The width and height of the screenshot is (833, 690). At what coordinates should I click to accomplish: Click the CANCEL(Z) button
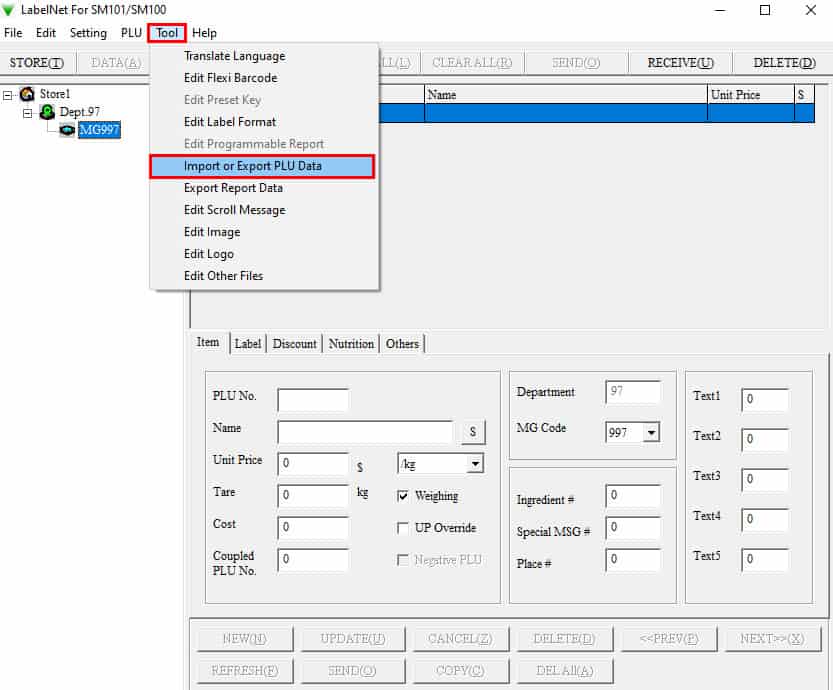pos(461,638)
